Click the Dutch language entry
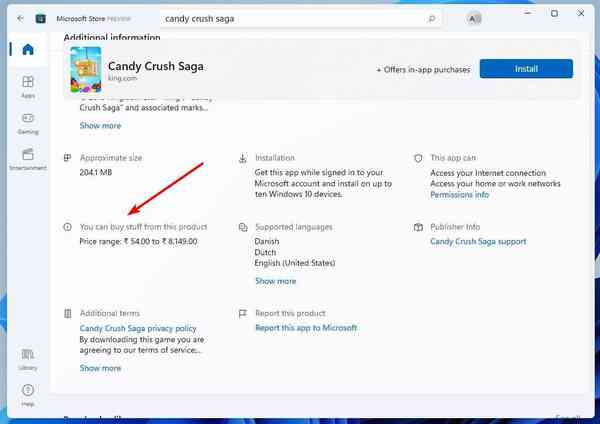 pyautogui.click(x=265, y=253)
